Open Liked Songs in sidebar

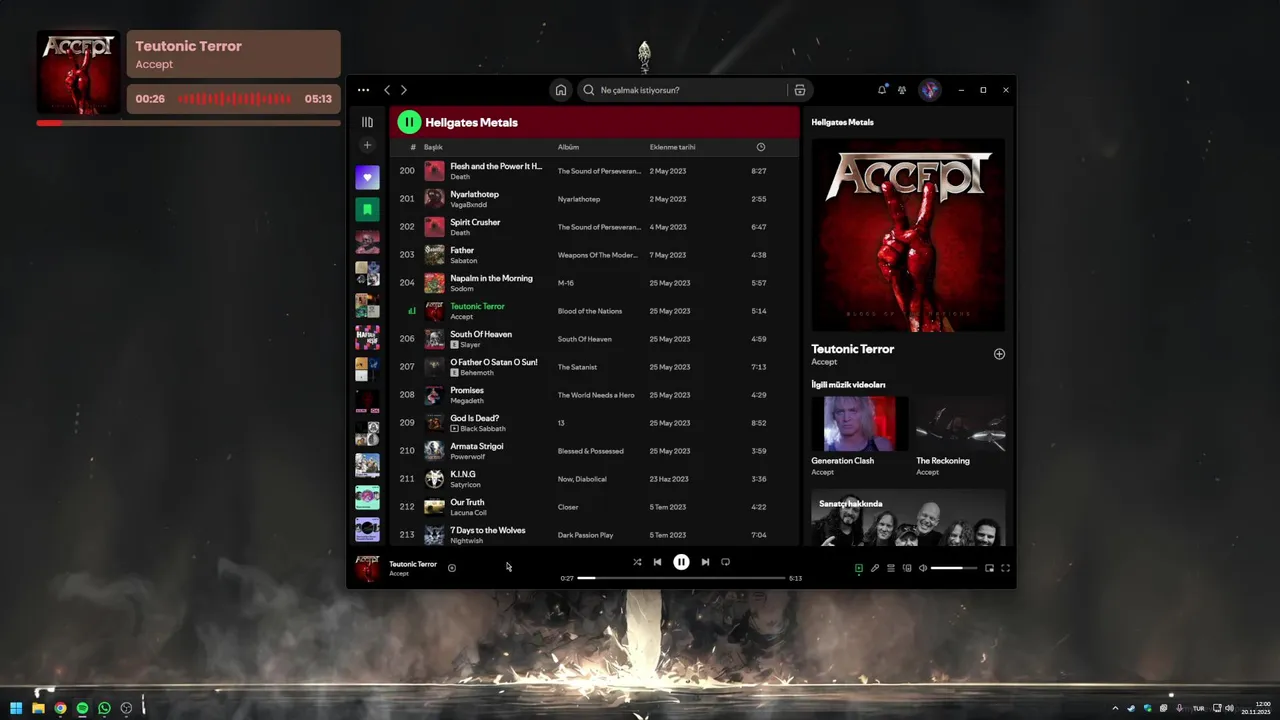(367, 178)
